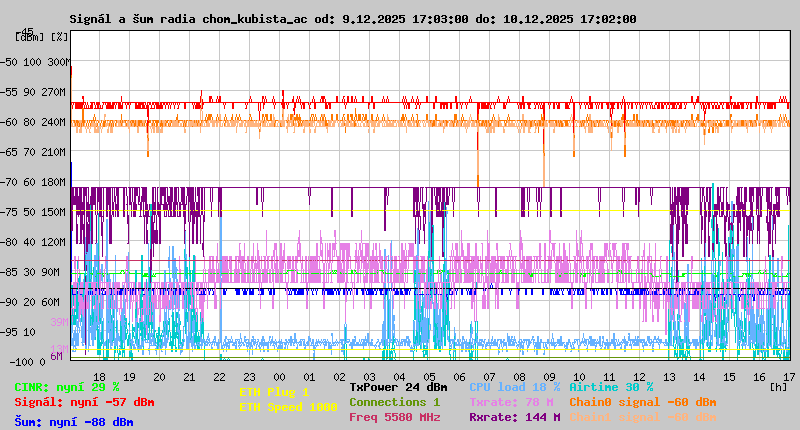
Task: Select the orange Chain0 signal legend entry
Action: (x=643, y=402)
